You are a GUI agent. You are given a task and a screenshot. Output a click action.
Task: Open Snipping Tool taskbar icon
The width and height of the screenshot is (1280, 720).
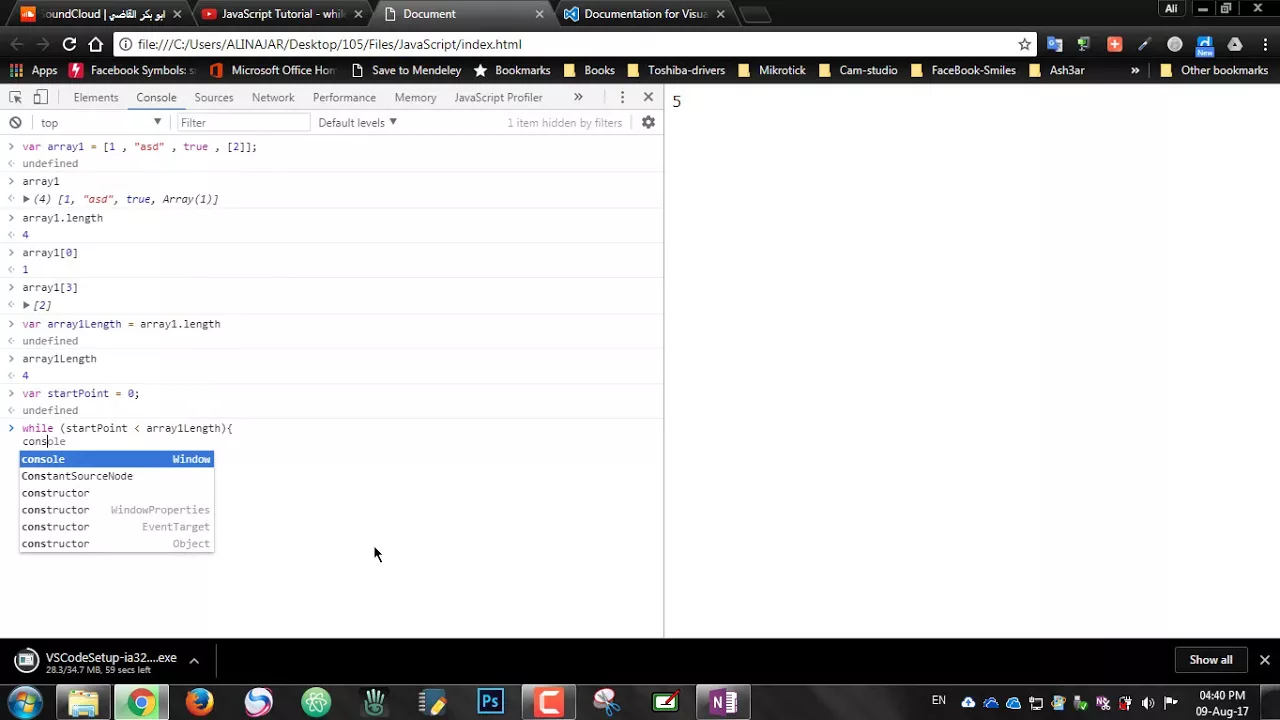click(x=606, y=702)
